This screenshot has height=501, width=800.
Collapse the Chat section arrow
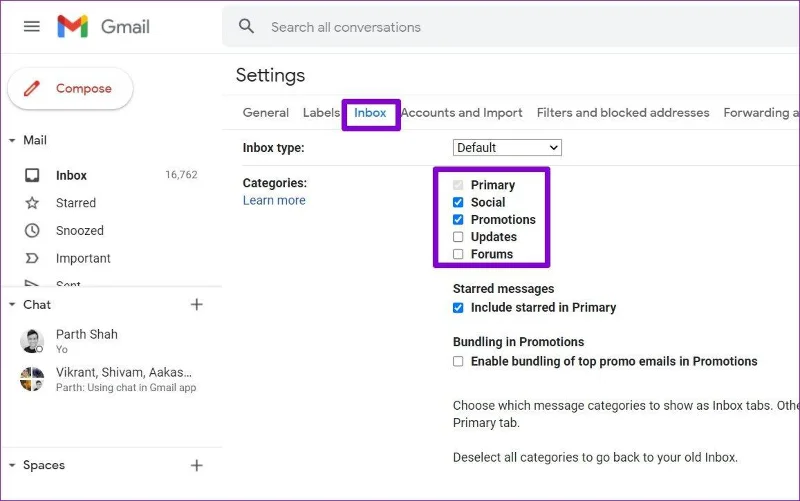(12, 305)
